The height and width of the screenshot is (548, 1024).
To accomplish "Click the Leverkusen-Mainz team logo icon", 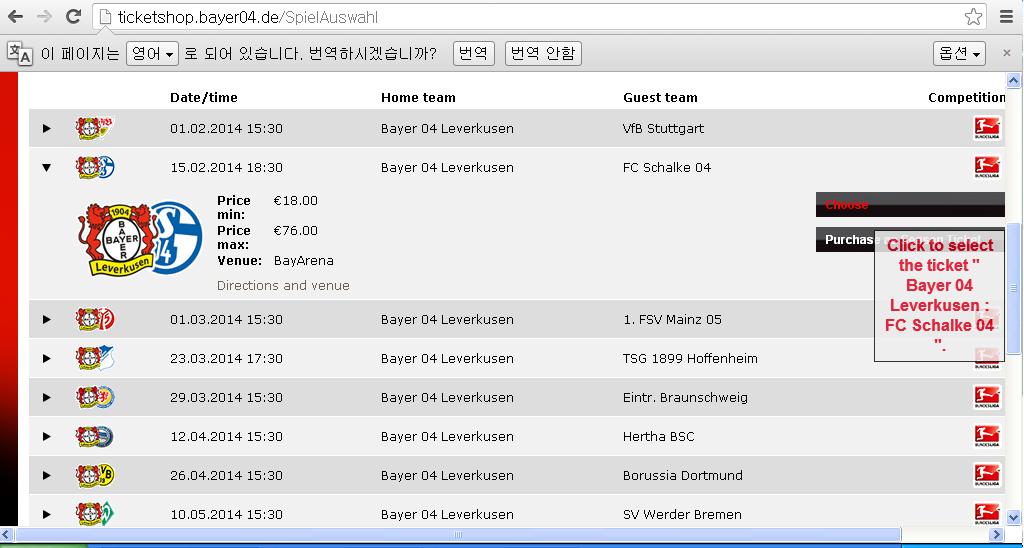I will pyautogui.click(x=95, y=319).
